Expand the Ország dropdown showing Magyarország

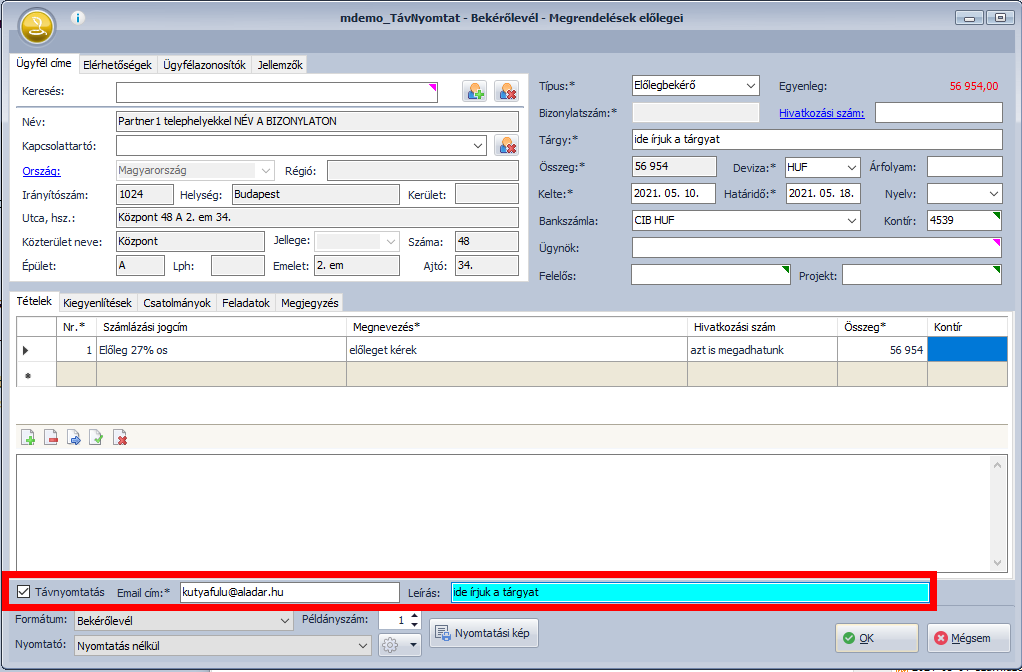[x=265, y=171]
